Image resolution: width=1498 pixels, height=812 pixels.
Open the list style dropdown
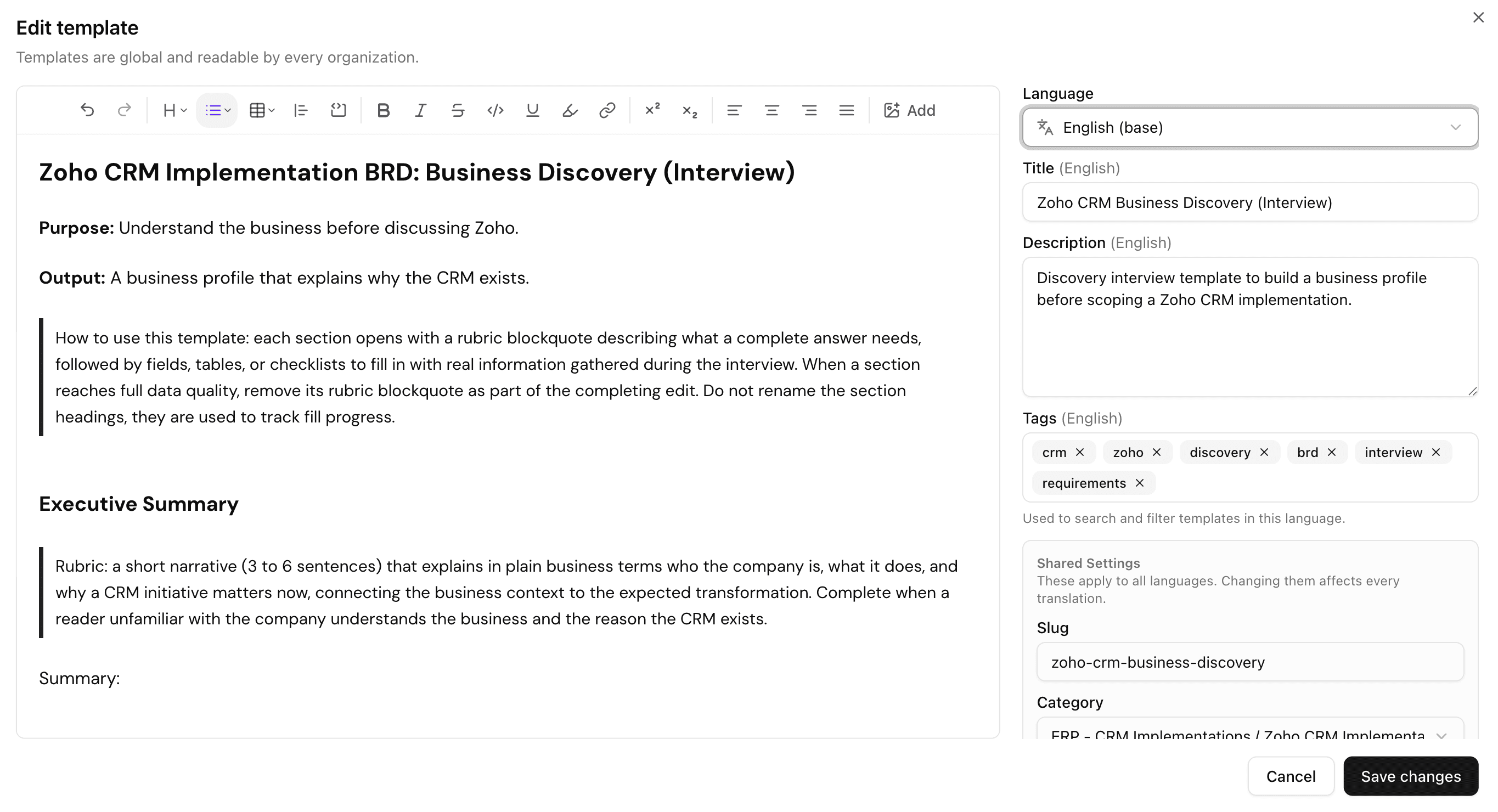(217, 110)
